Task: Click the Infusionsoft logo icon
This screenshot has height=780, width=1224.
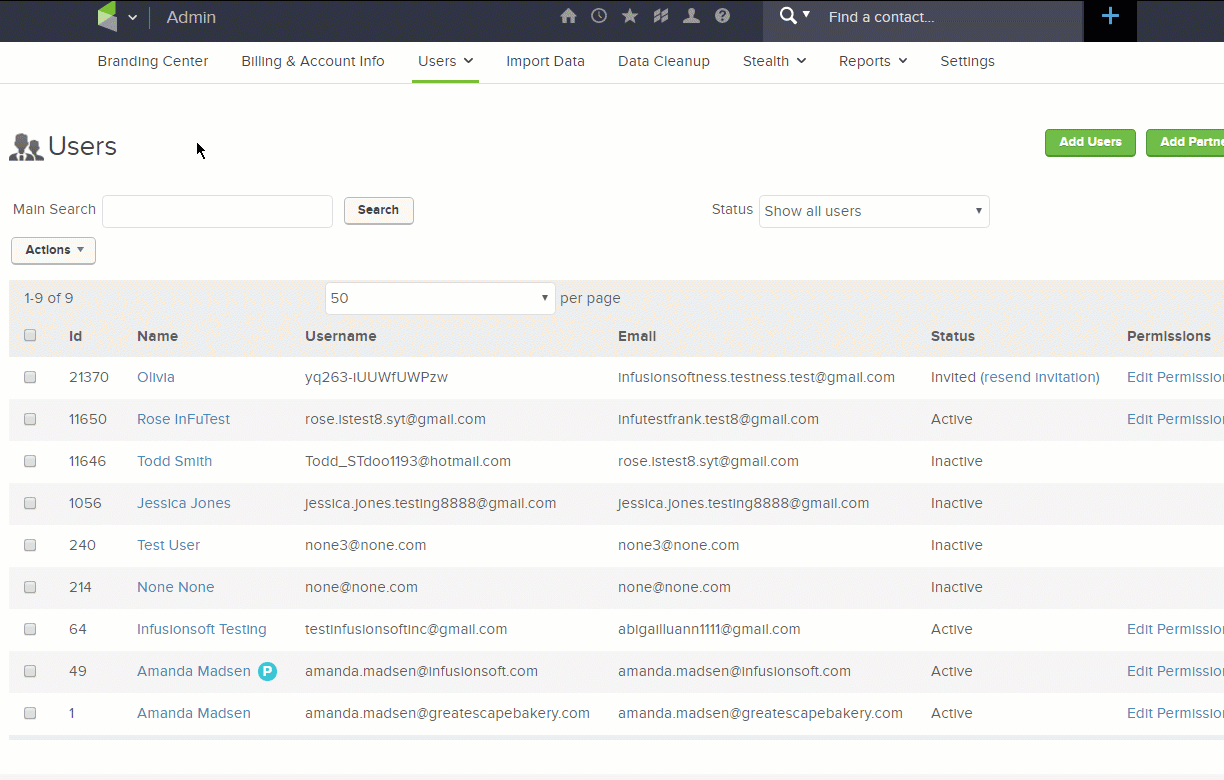Action: click(107, 17)
